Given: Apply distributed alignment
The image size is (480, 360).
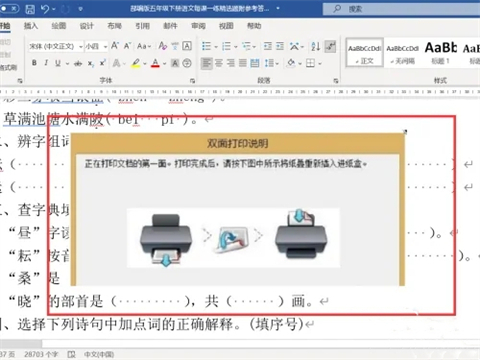Looking at the screenshot, I should (x=255, y=63).
